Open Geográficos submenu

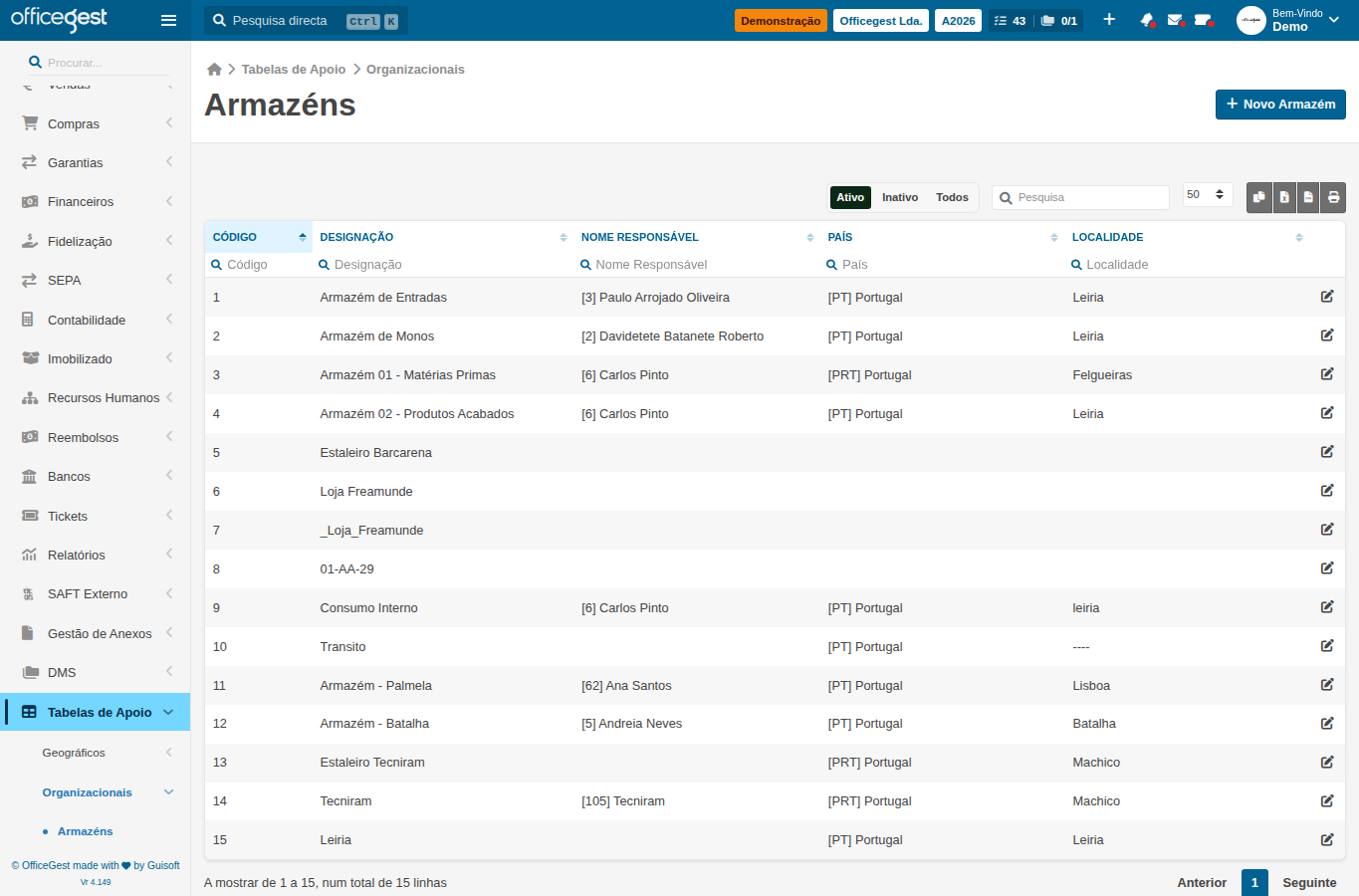[96, 753]
